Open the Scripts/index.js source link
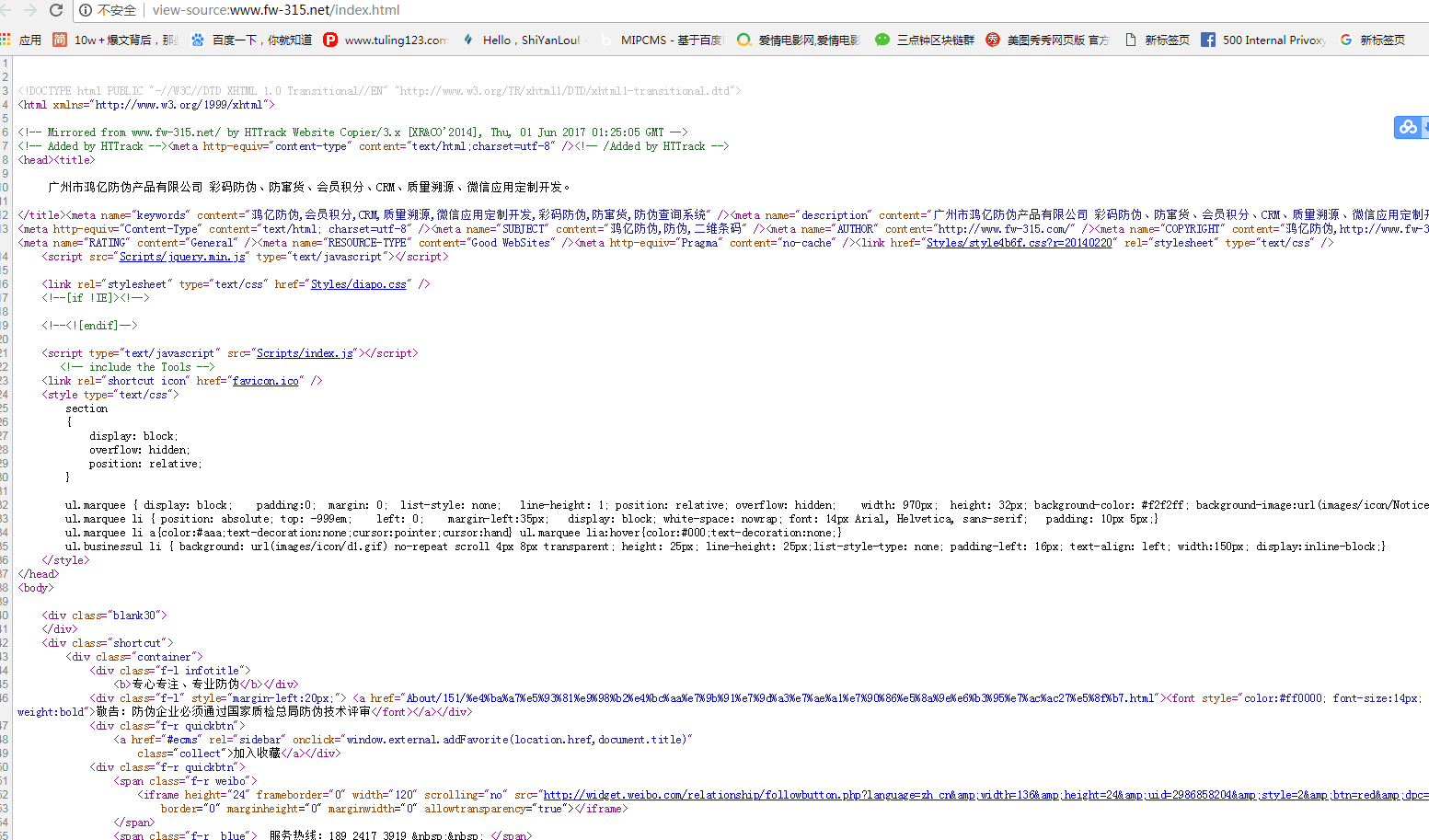 [x=305, y=353]
